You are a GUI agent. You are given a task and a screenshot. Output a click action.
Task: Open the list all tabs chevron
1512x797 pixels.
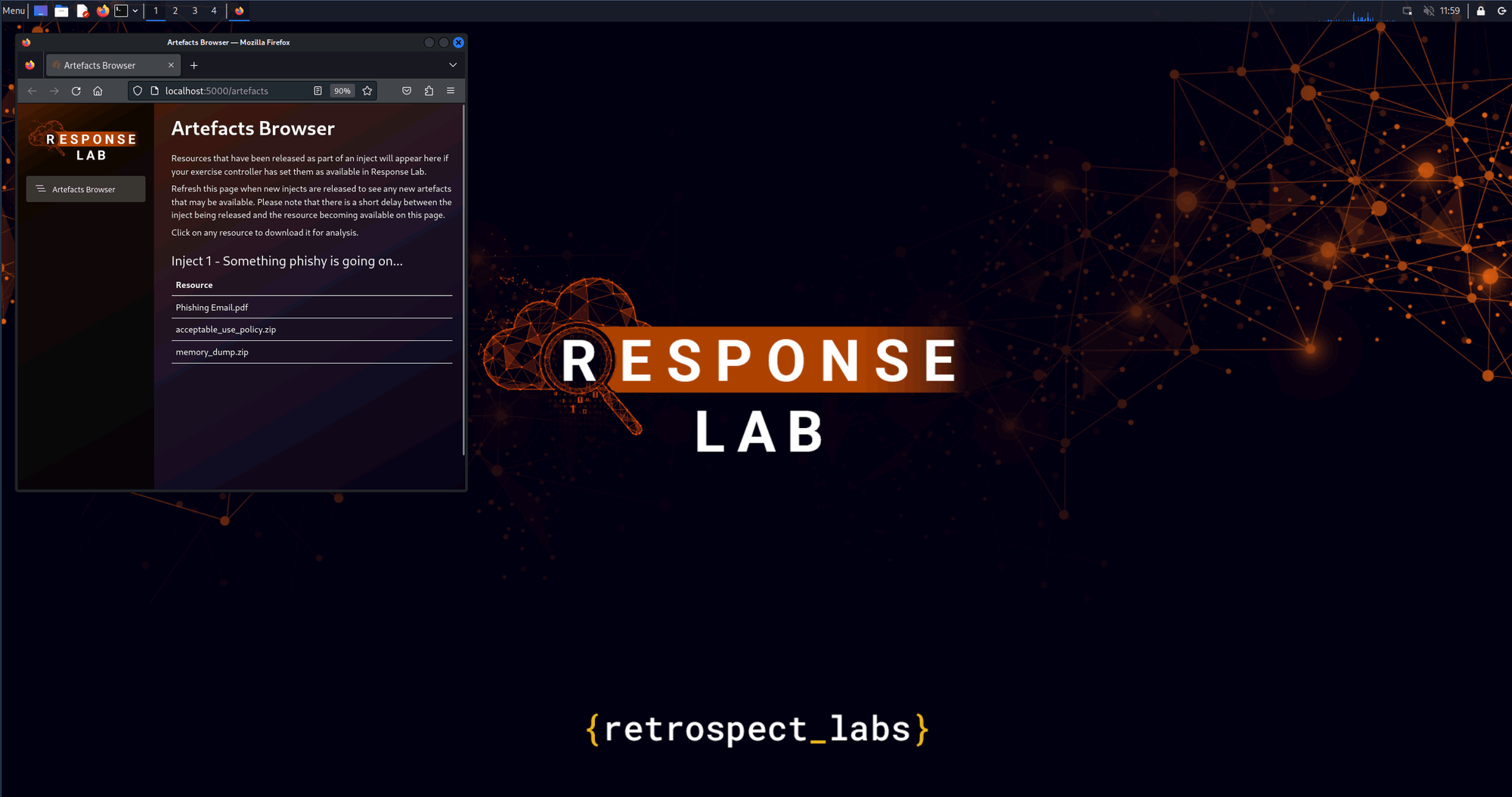tap(452, 65)
